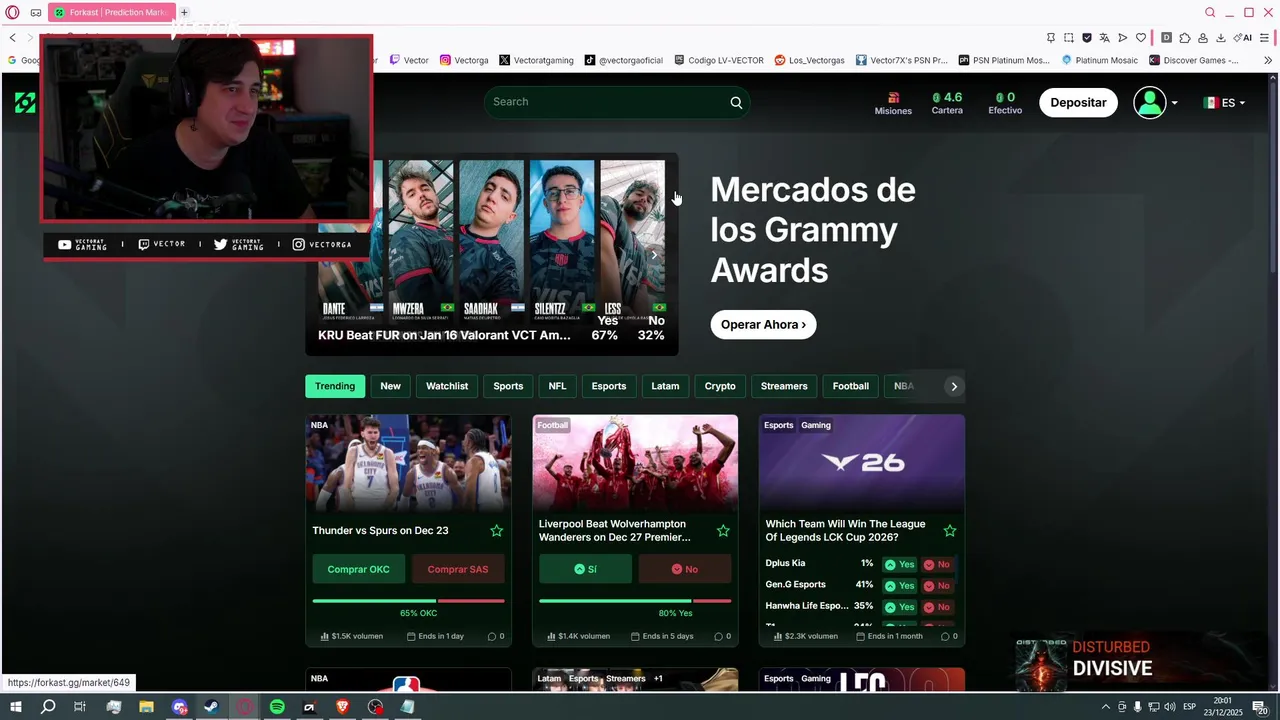Click the 65% OKC probability bar

(408, 601)
